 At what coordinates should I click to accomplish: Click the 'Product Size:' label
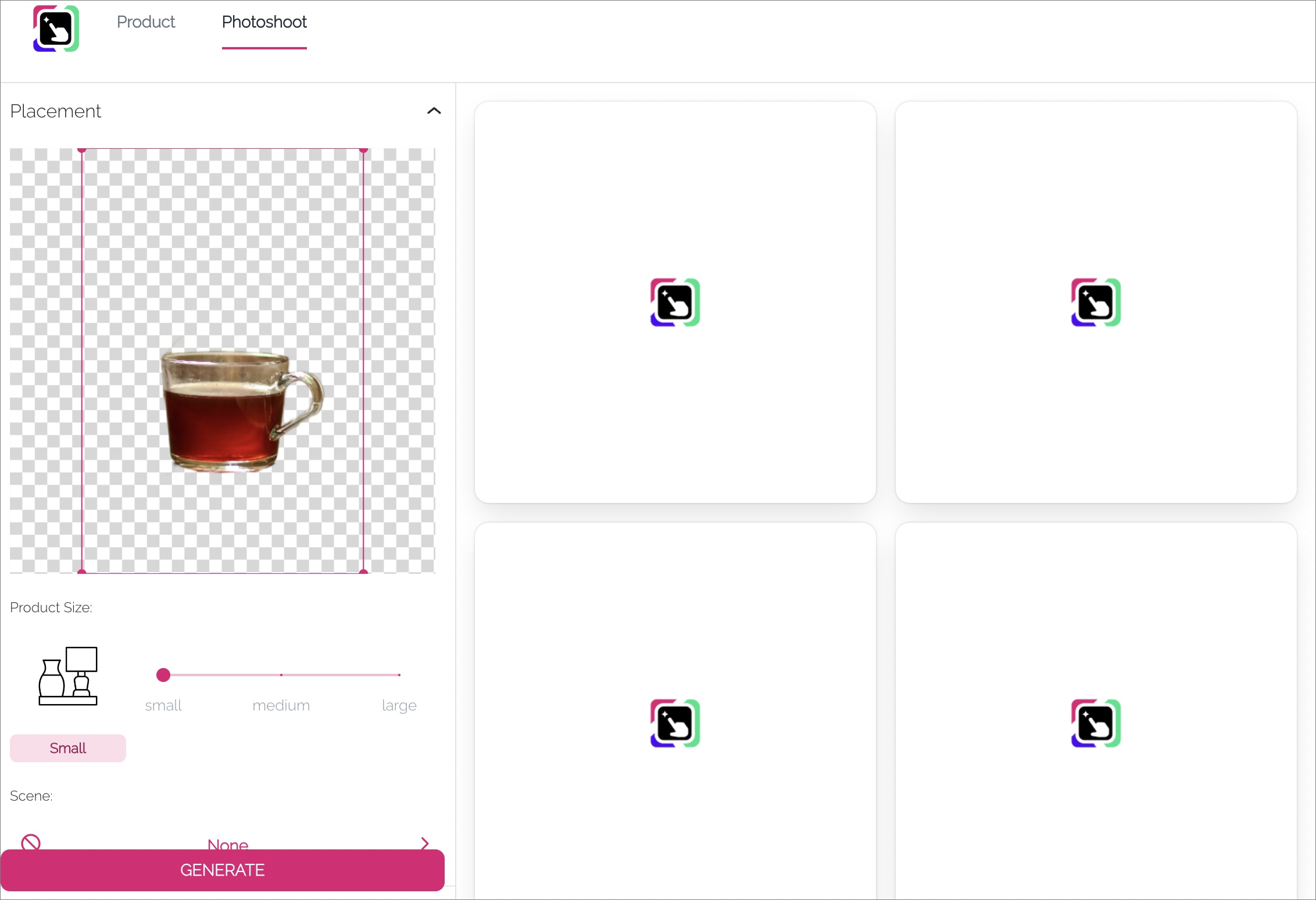point(51,608)
